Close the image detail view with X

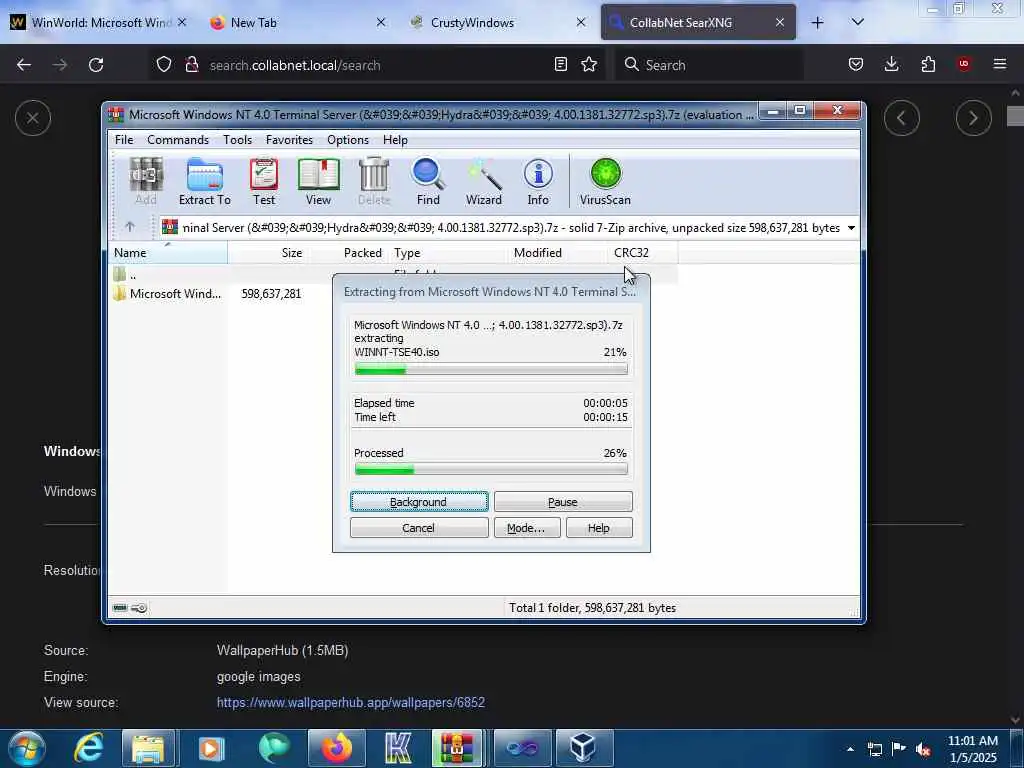click(33, 118)
